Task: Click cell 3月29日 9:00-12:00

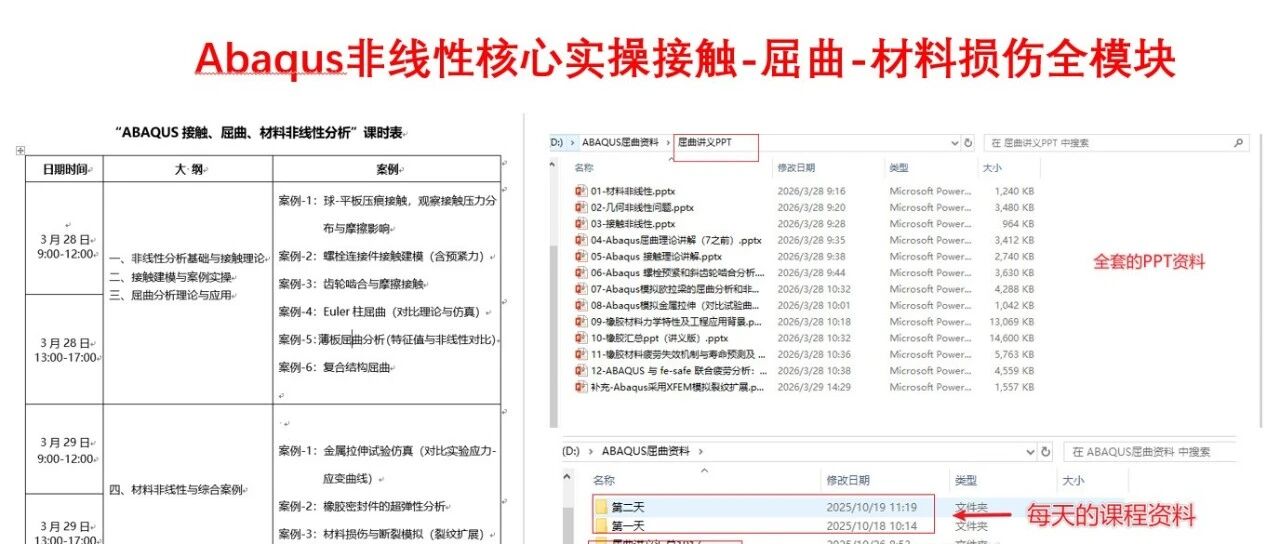Action: point(65,450)
